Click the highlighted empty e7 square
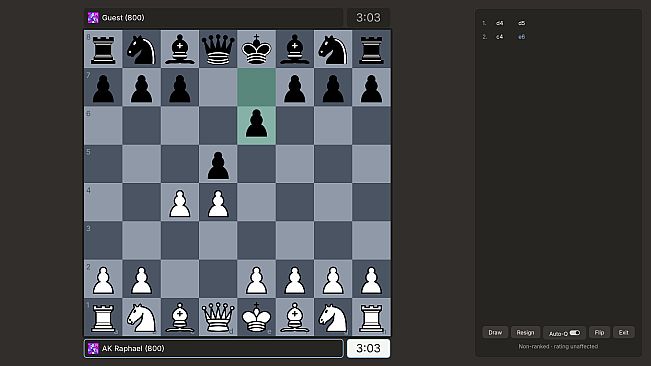The width and height of the screenshot is (651, 366). click(256, 87)
